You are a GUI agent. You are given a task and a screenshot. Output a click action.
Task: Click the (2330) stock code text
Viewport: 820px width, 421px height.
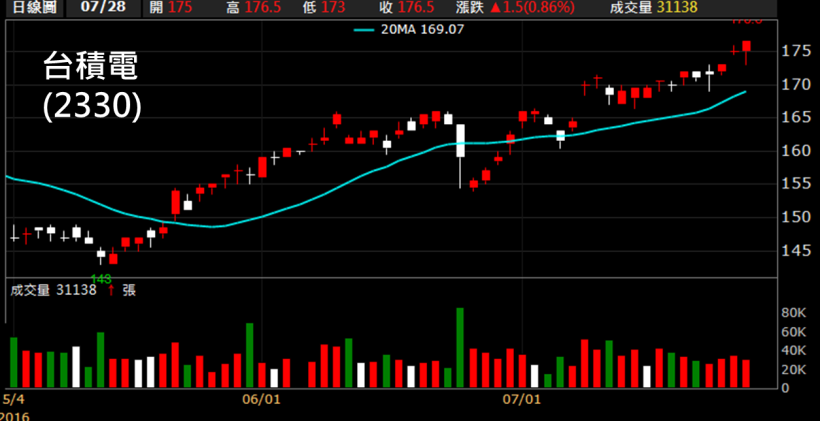(x=92, y=108)
